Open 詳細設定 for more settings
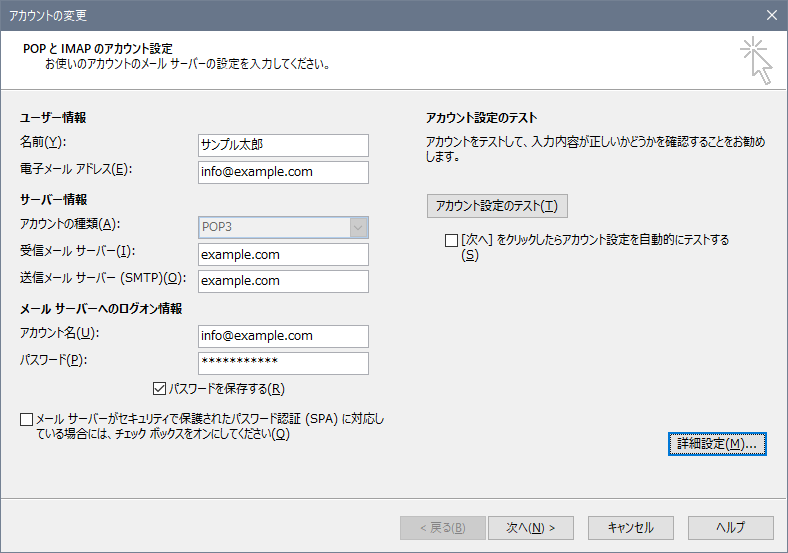 click(x=717, y=443)
